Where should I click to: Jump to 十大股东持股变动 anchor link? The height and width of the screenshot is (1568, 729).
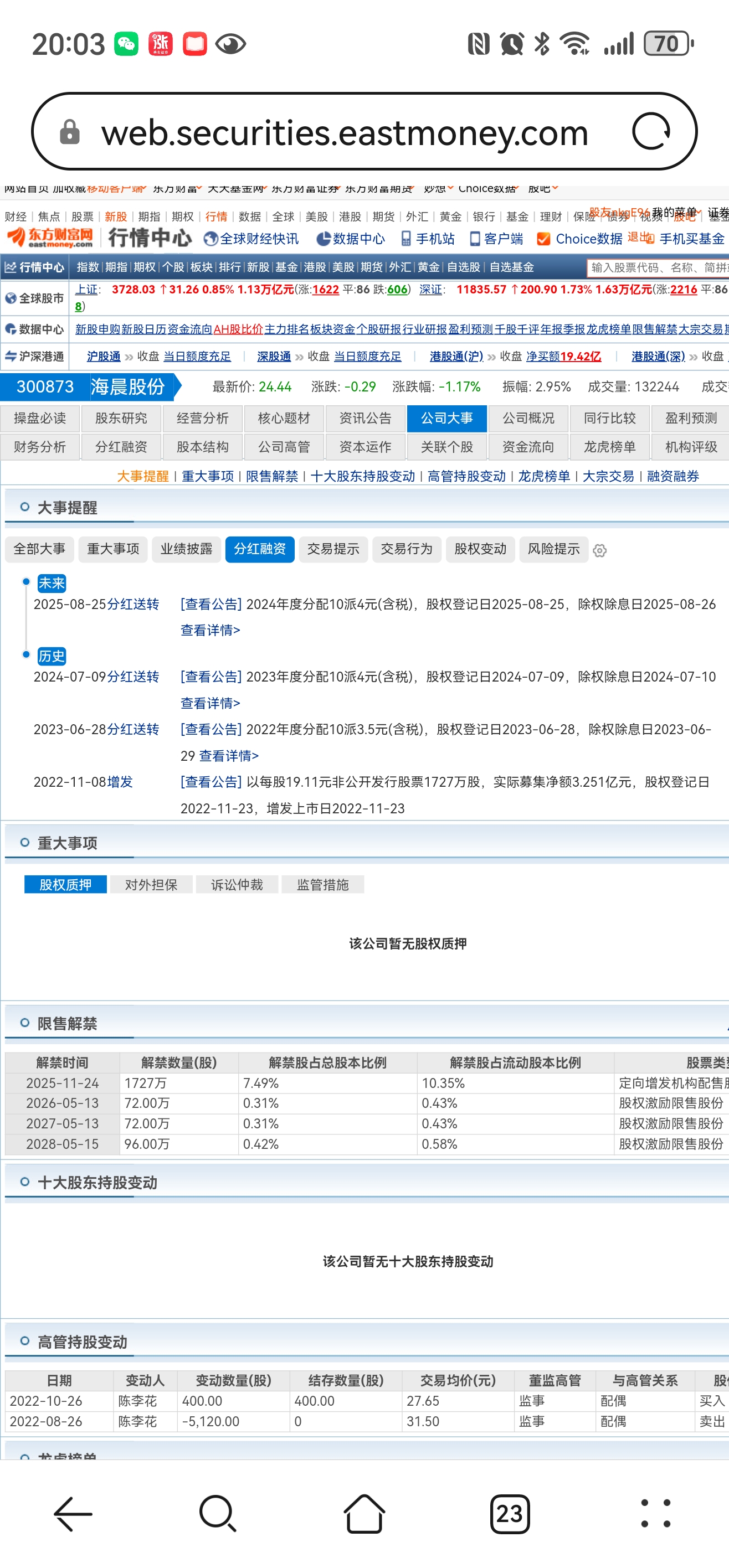[x=362, y=476]
